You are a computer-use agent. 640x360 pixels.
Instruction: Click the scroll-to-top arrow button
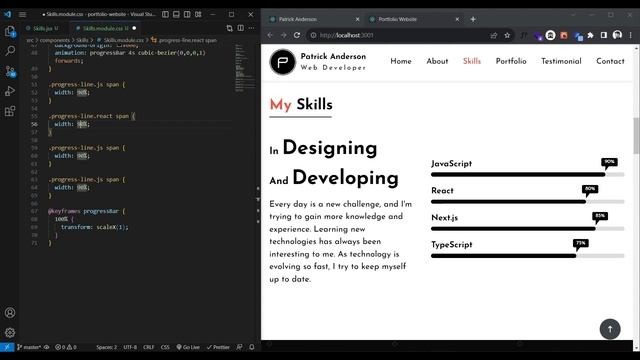coord(610,329)
